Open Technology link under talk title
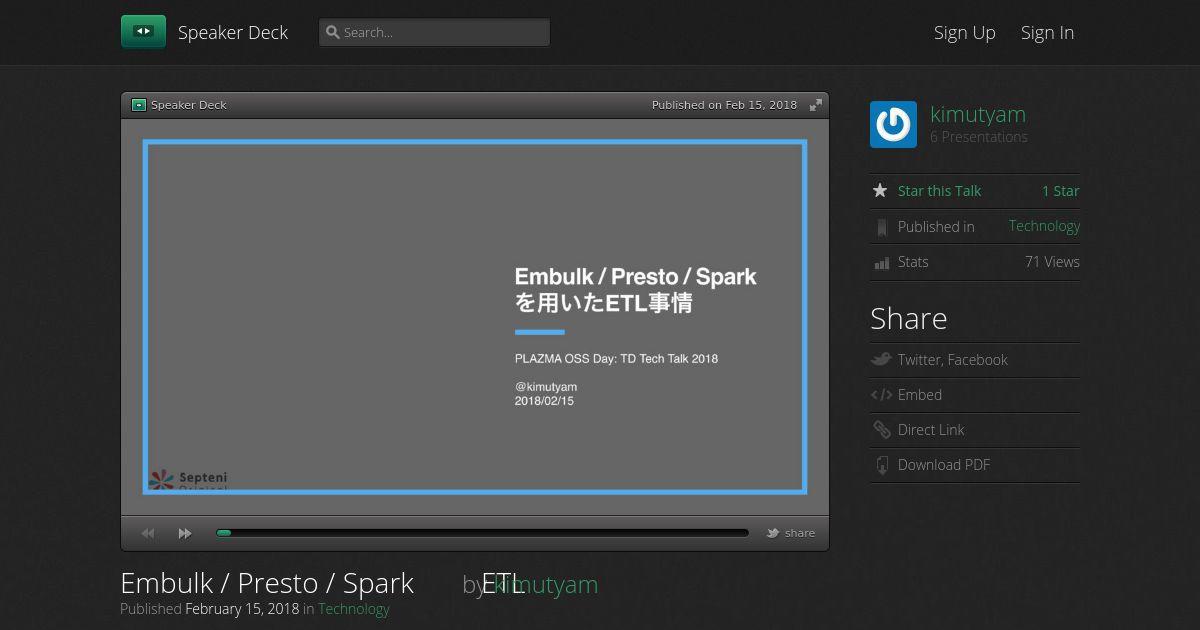1200x630 pixels. pos(354,608)
